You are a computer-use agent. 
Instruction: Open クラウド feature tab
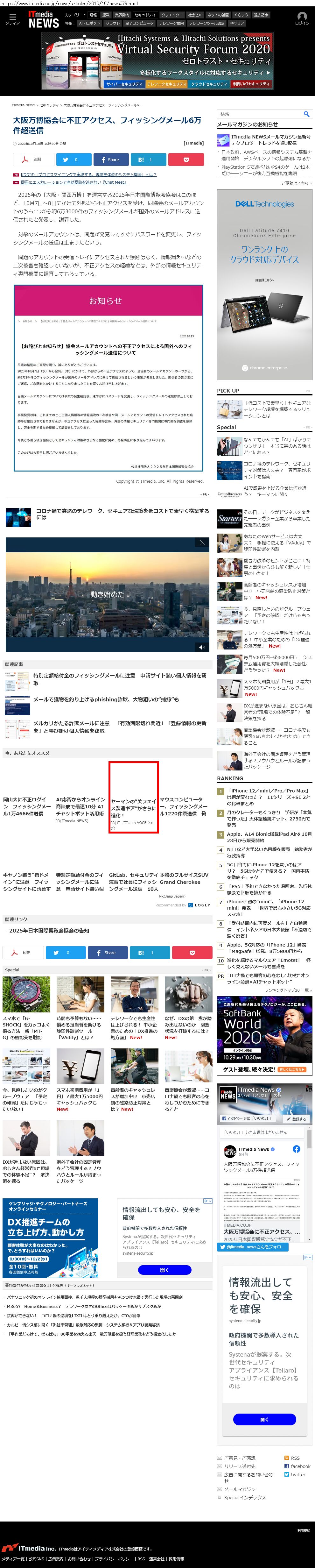[113, 23]
